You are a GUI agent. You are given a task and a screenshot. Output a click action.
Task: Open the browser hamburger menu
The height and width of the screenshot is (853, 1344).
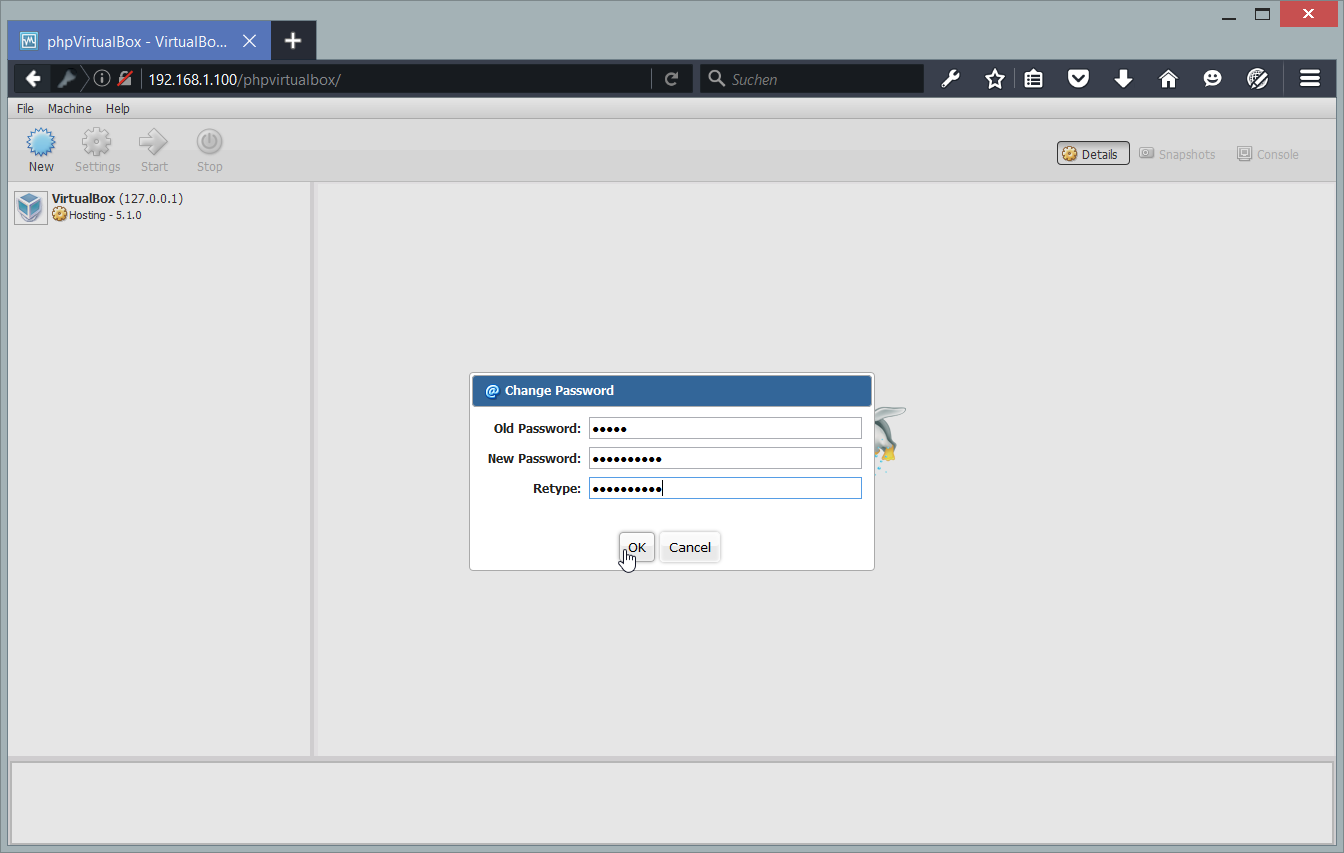click(x=1310, y=79)
